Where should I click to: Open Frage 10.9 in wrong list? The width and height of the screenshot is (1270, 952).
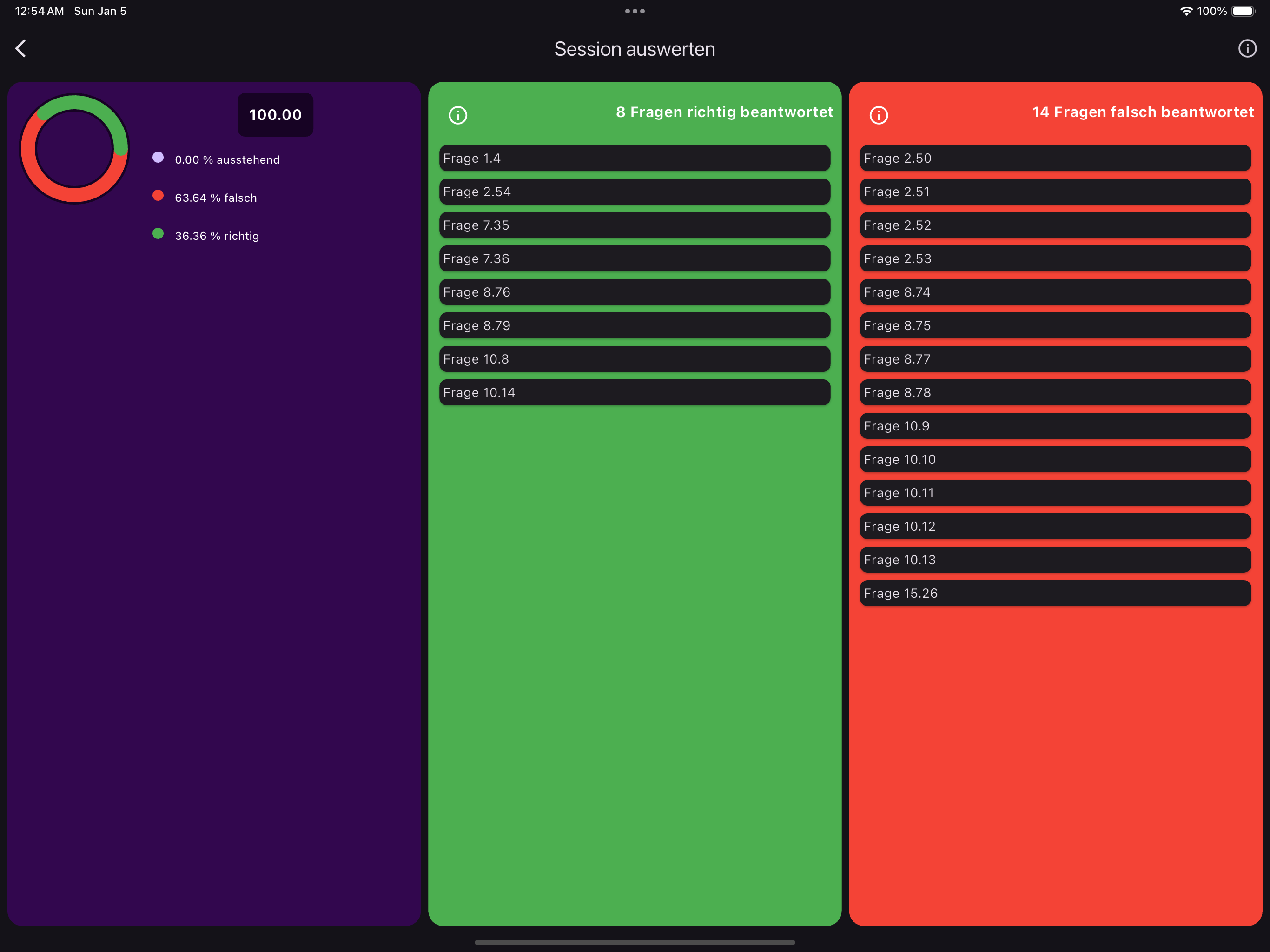point(1055,426)
